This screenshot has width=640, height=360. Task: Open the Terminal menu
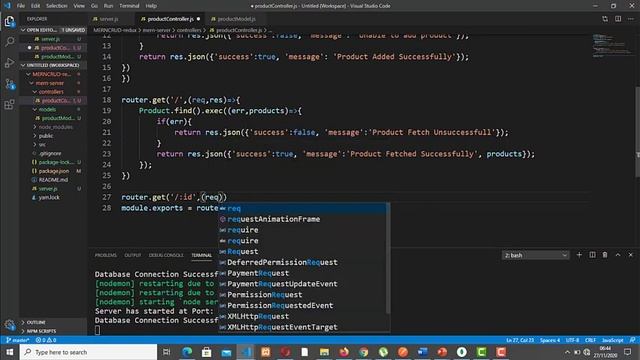pos(129,6)
